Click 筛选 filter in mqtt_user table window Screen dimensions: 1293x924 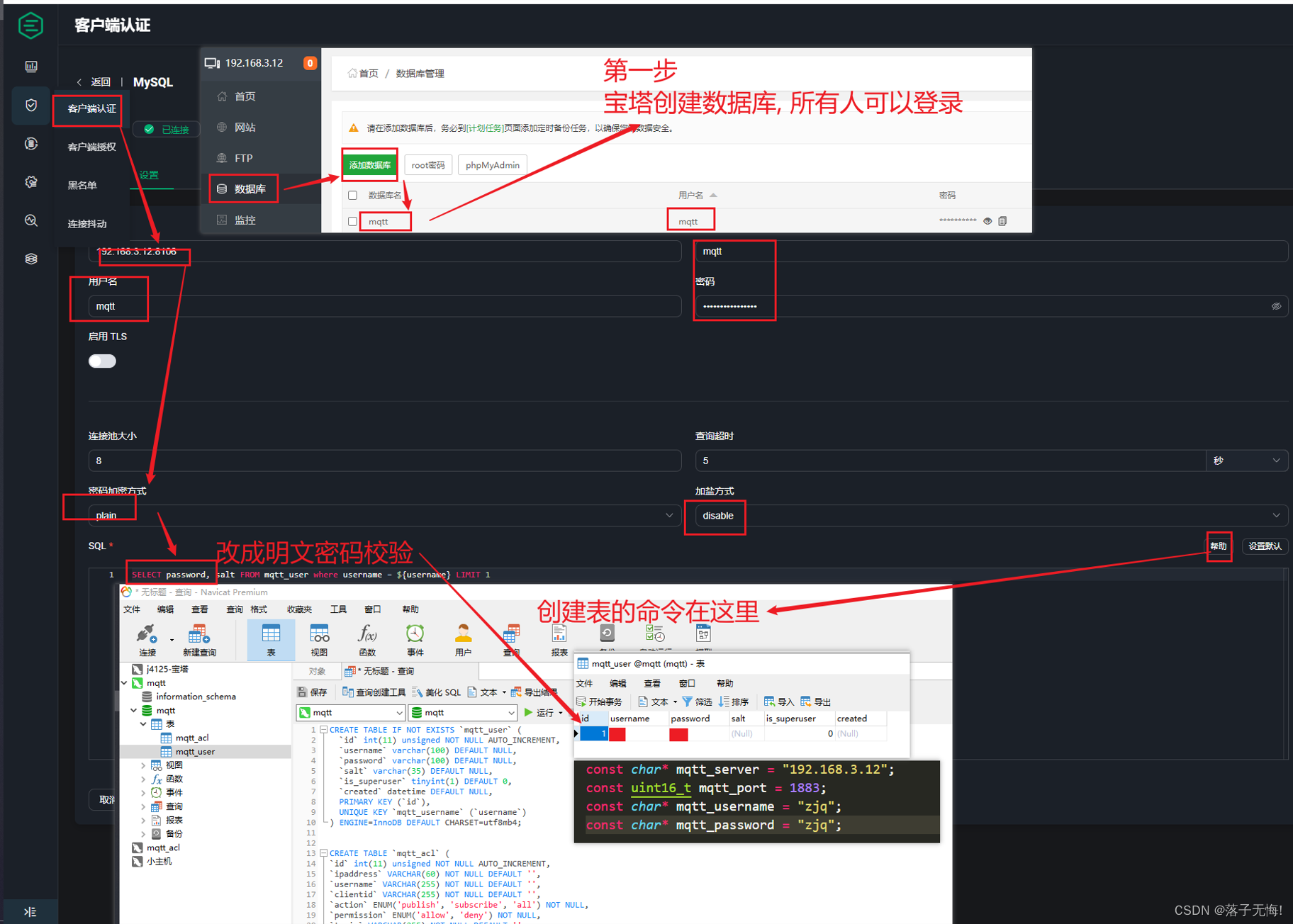pyautogui.click(x=698, y=702)
